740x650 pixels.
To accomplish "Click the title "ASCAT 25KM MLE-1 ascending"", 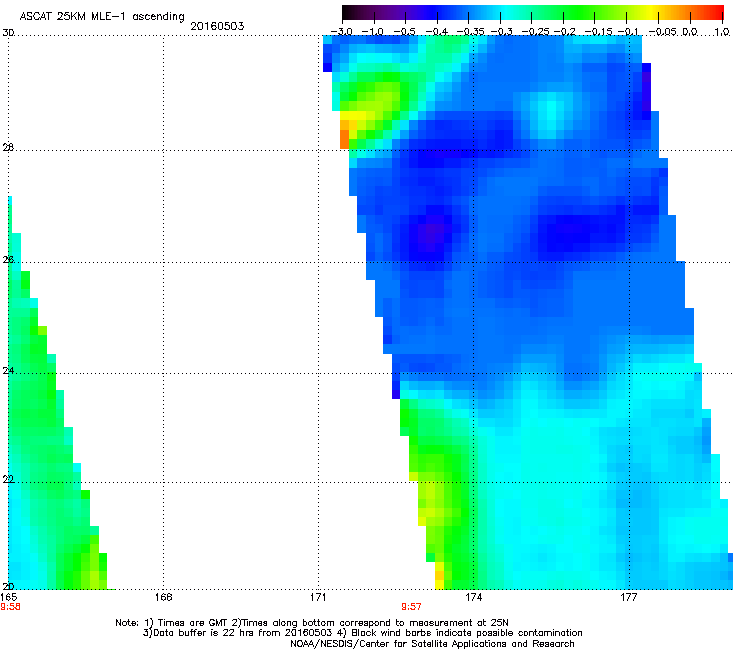I will [102, 16].
